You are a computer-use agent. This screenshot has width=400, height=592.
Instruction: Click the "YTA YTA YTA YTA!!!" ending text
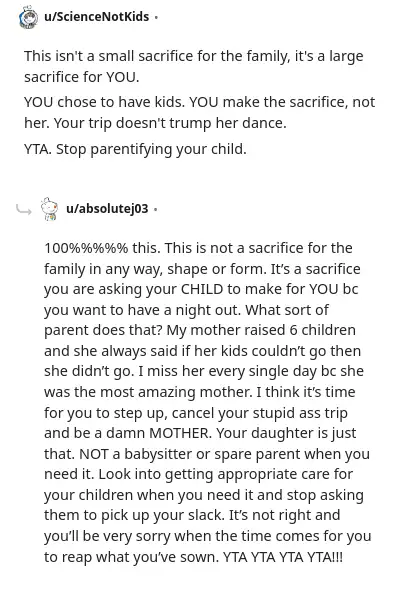(x=283, y=557)
